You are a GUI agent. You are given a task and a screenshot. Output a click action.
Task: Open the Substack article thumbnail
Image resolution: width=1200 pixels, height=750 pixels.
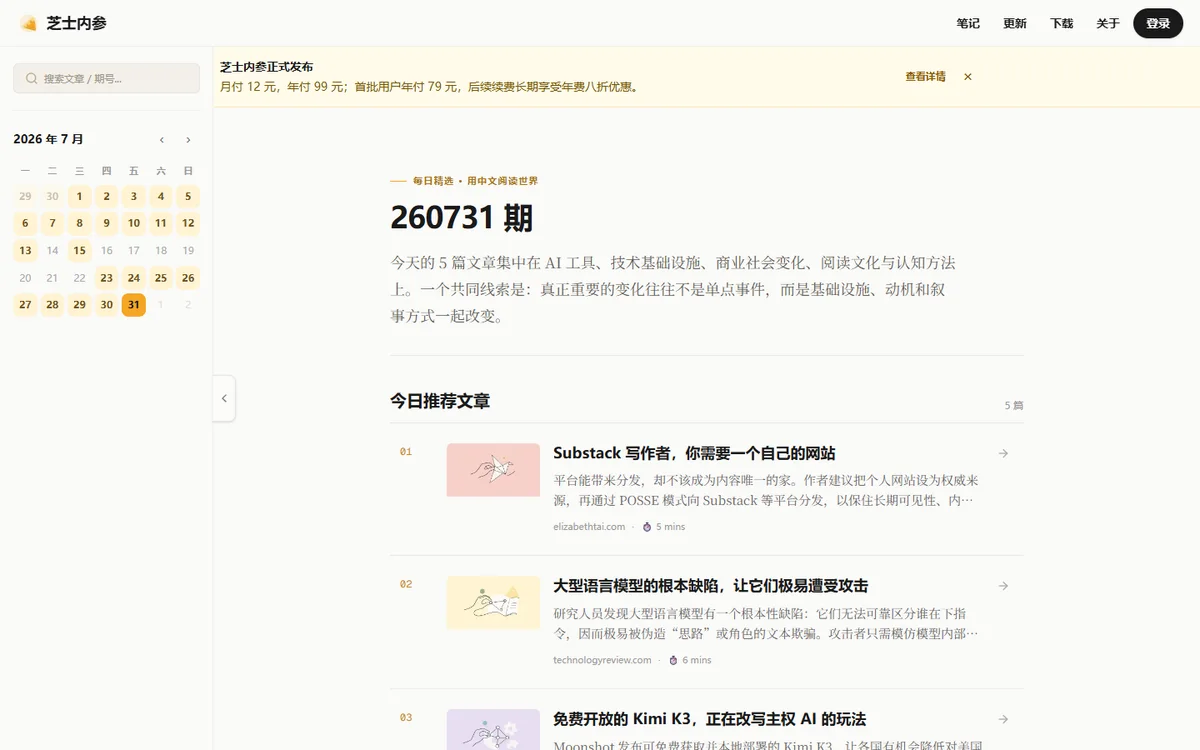tap(493, 470)
